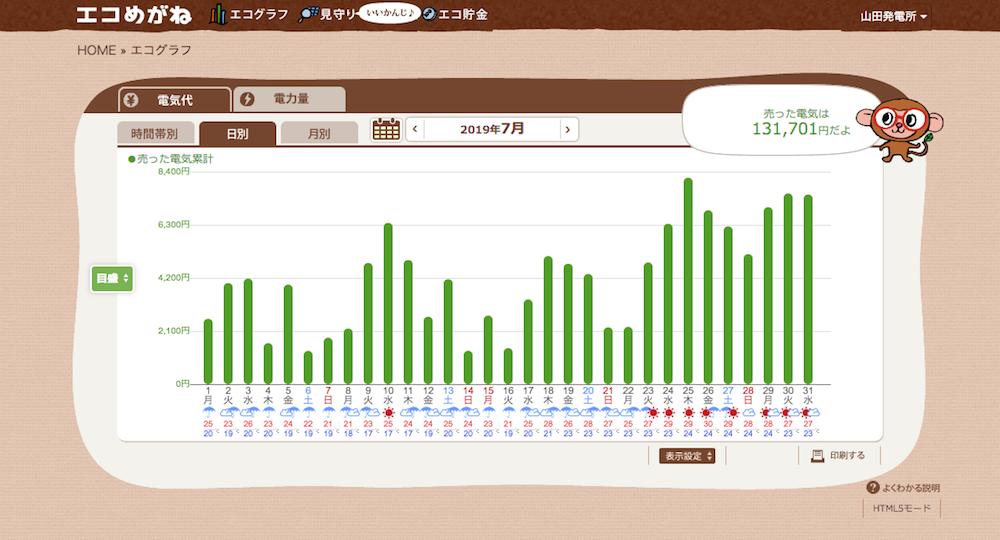This screenshot has width=1000, height=540.
Task: Open the calendar date picker icon
Action: (386, 129)
